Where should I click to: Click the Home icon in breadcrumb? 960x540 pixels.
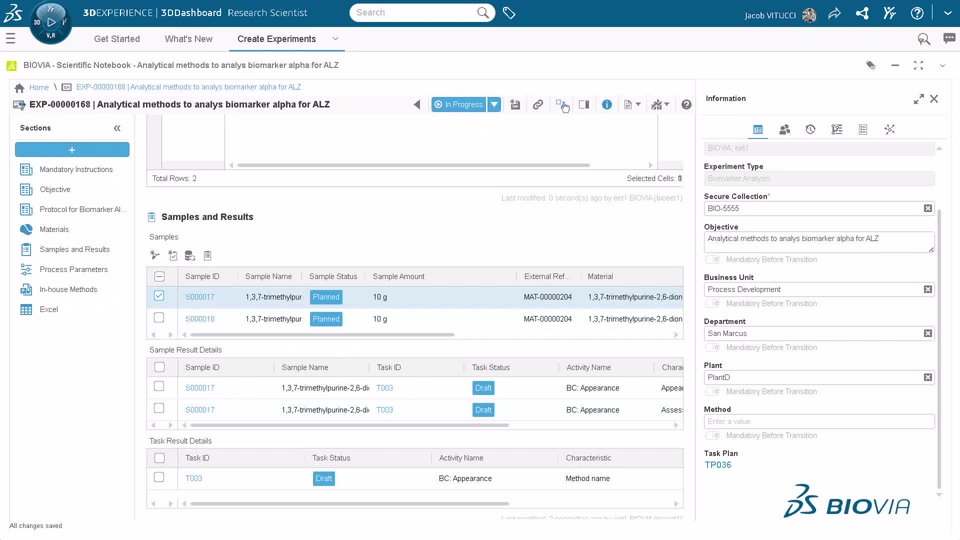point(20,88)
